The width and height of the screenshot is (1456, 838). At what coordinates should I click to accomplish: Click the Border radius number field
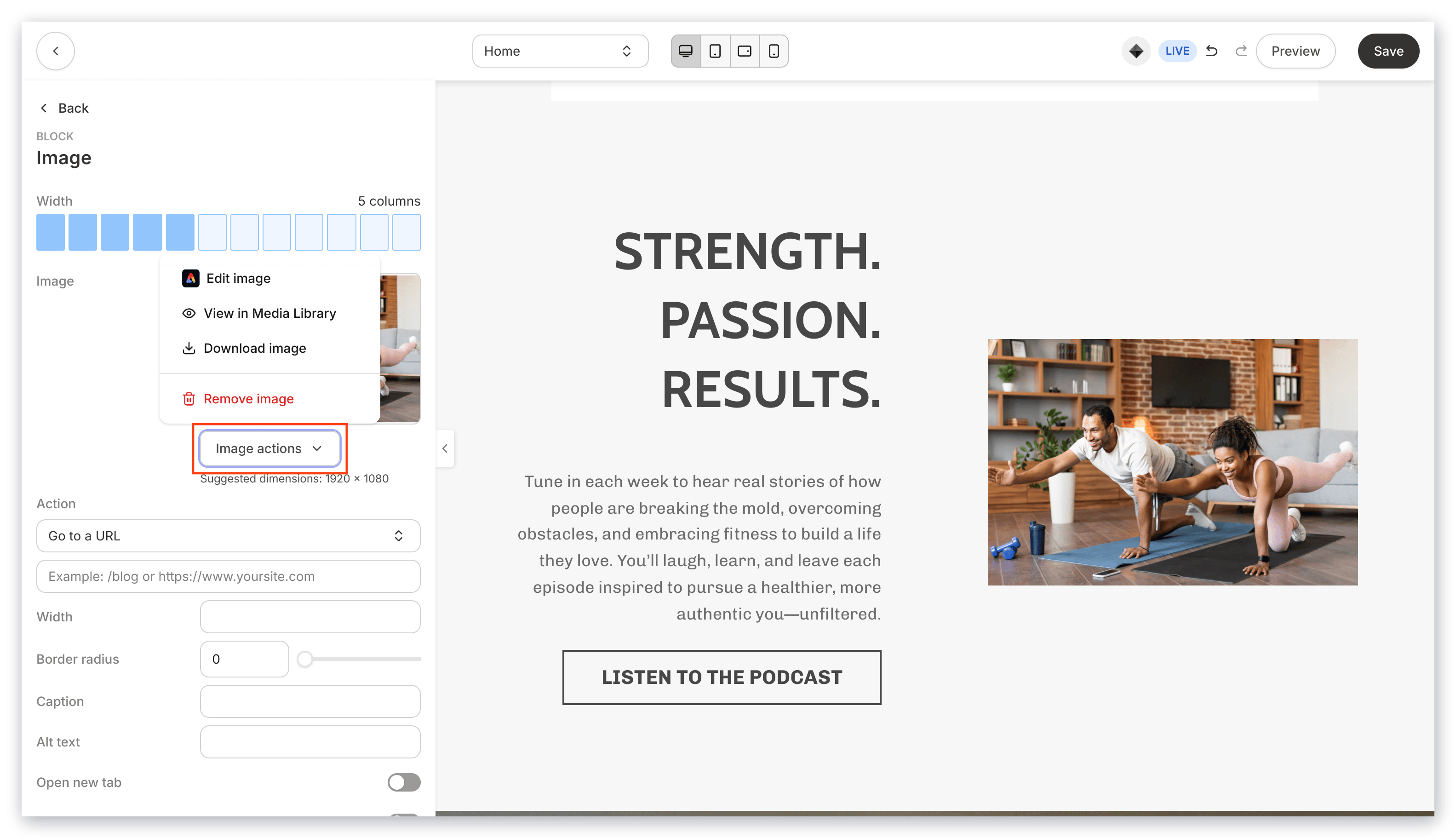point(244,659)
